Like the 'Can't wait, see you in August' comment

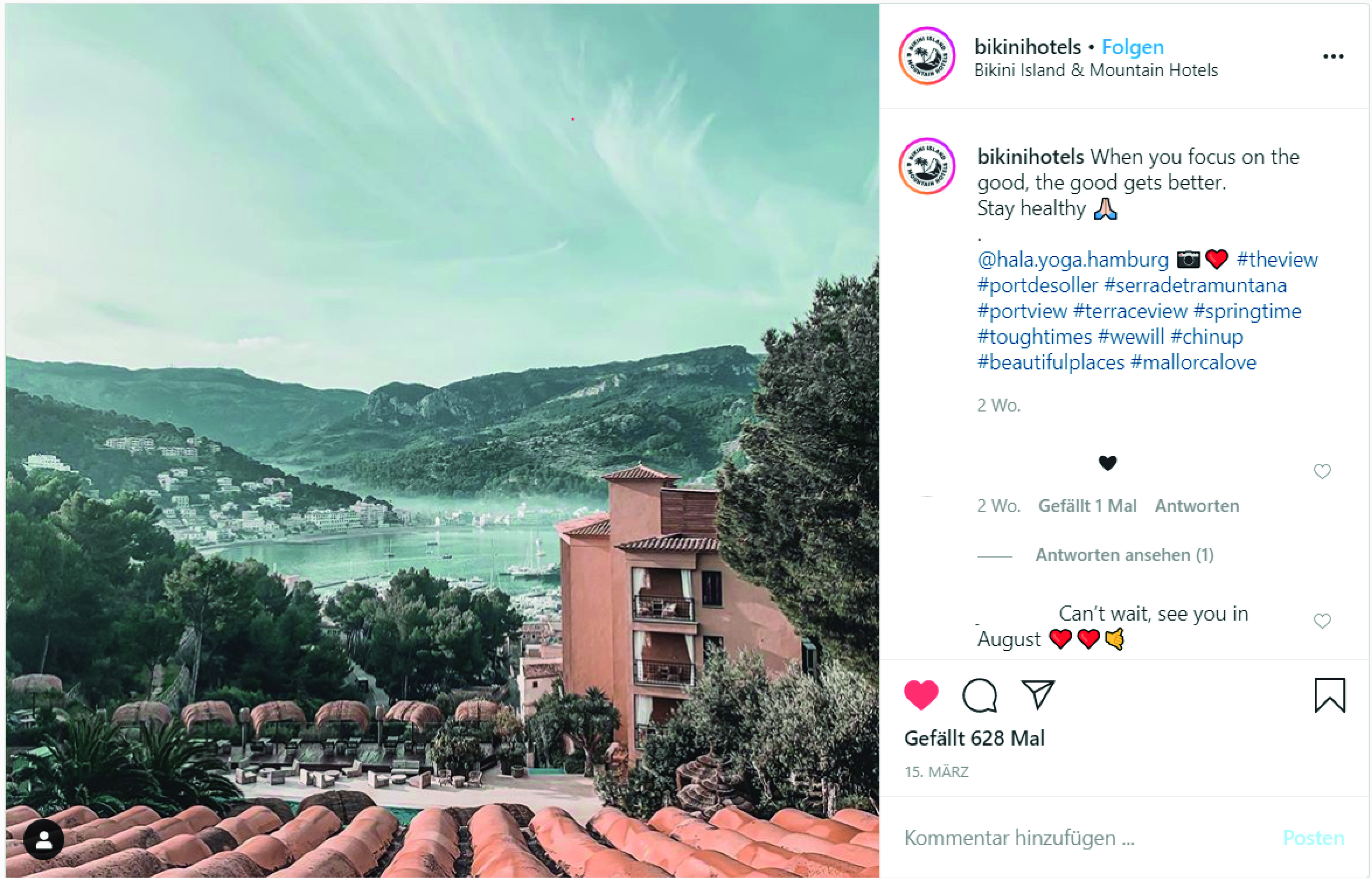(x=1322, y=621)
